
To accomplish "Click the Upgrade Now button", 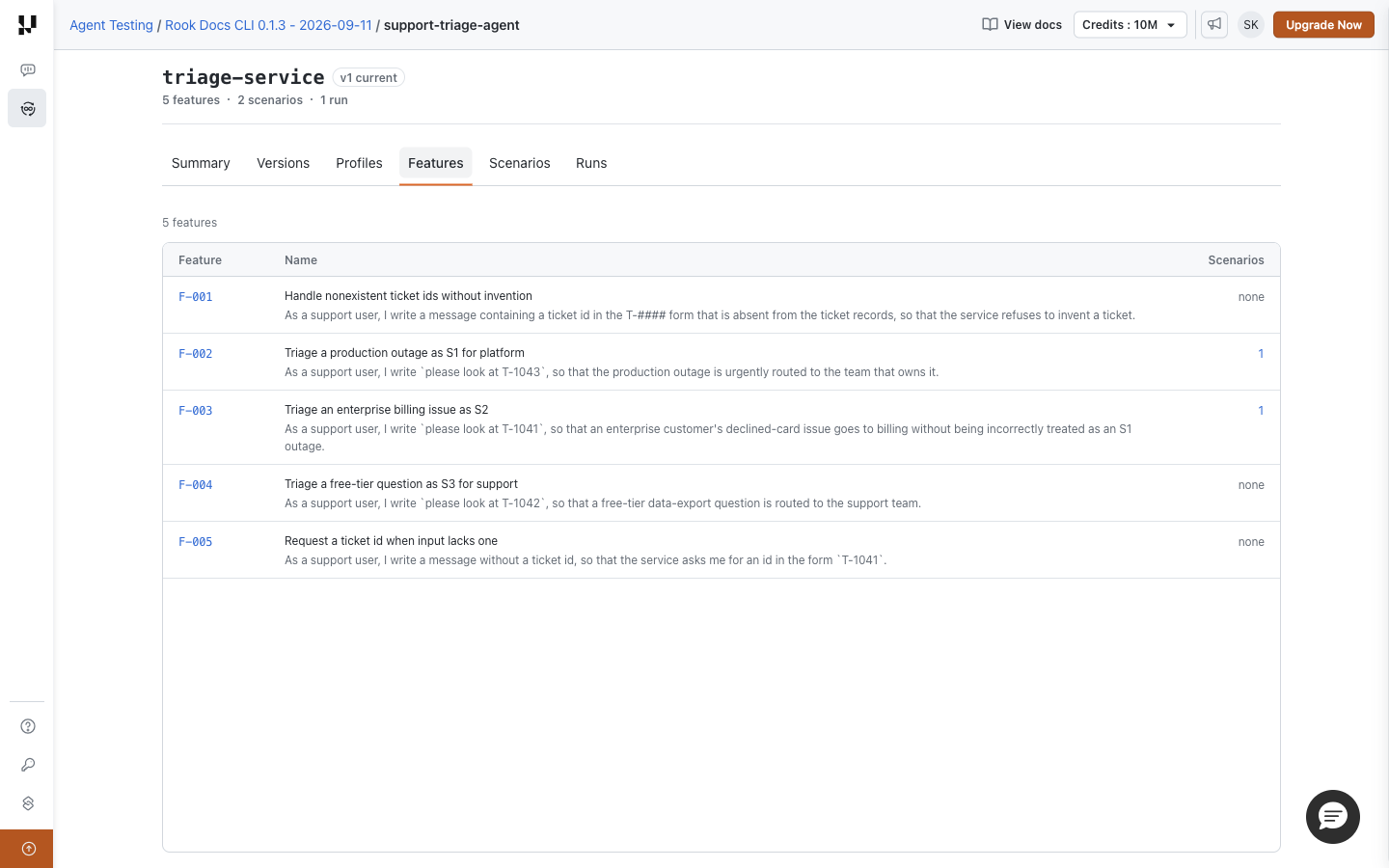I will pyautogui.click(x=1323, y=25).
